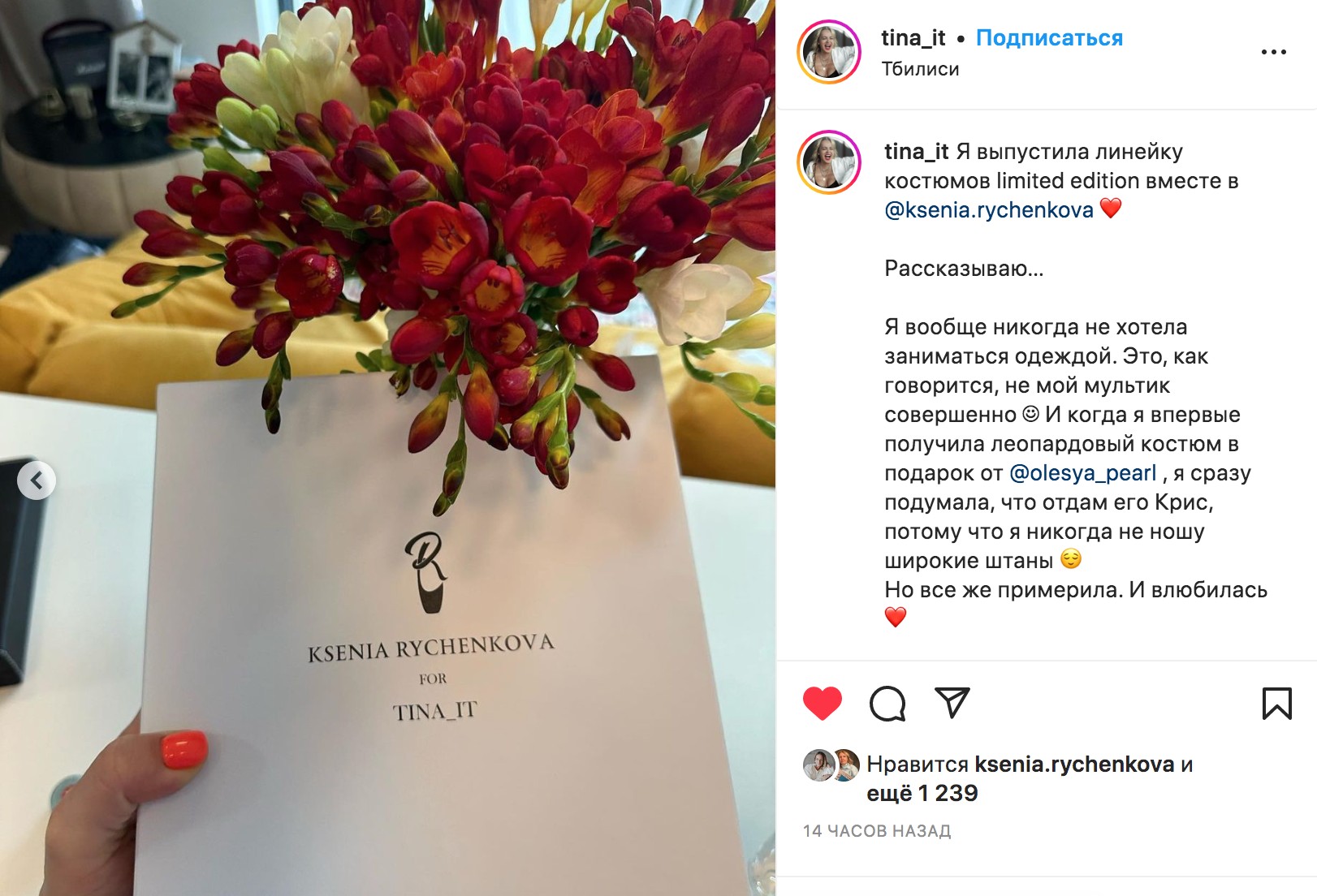Share post using paper plane icon
This screenshot has height=896, width=1317.
pos(952,703)
